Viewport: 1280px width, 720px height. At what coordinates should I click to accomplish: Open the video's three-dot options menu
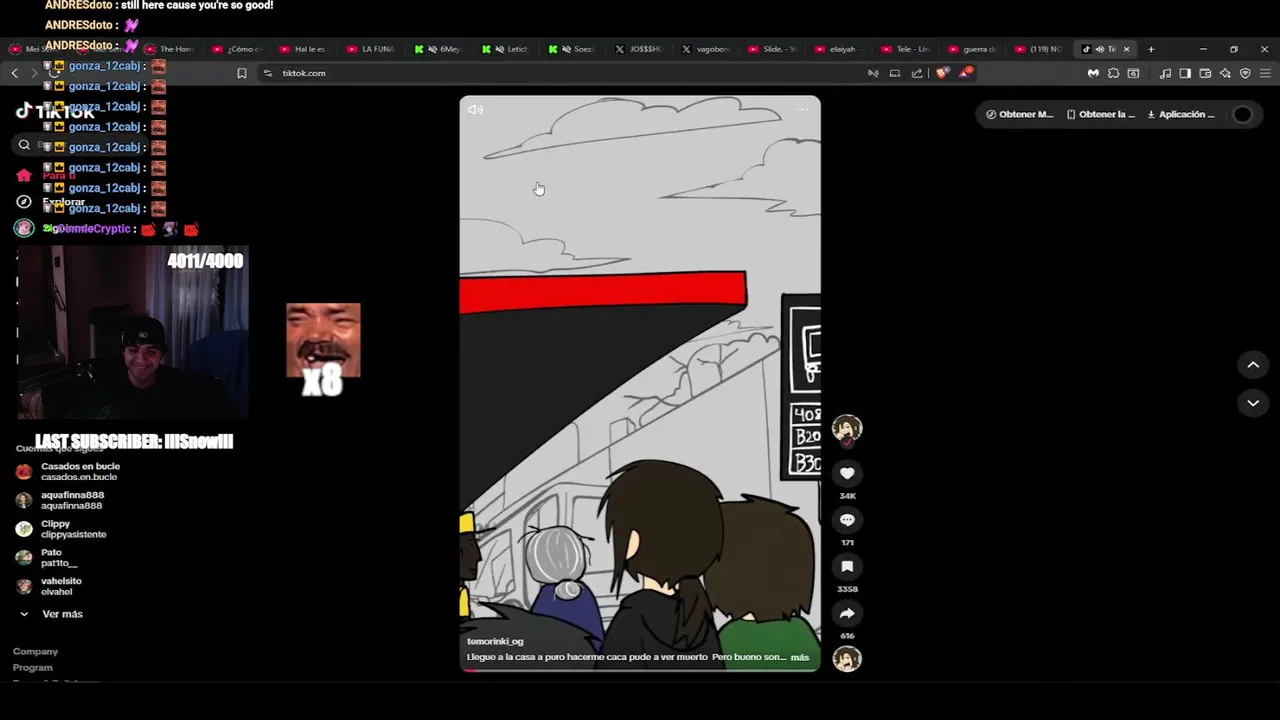802,110
